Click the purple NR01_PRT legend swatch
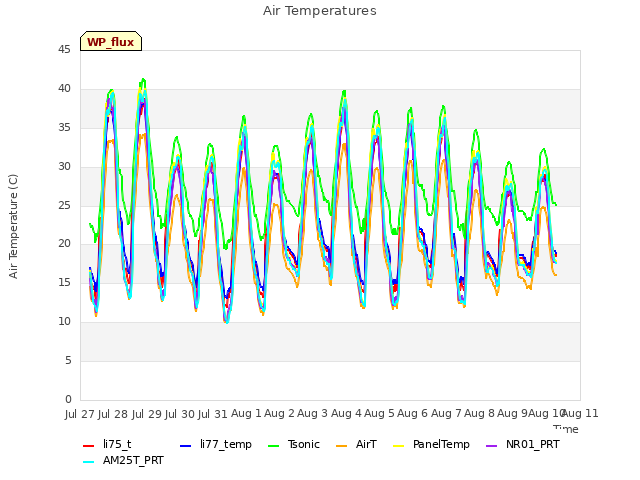The image size is (640, 480). tap(492, 446)
